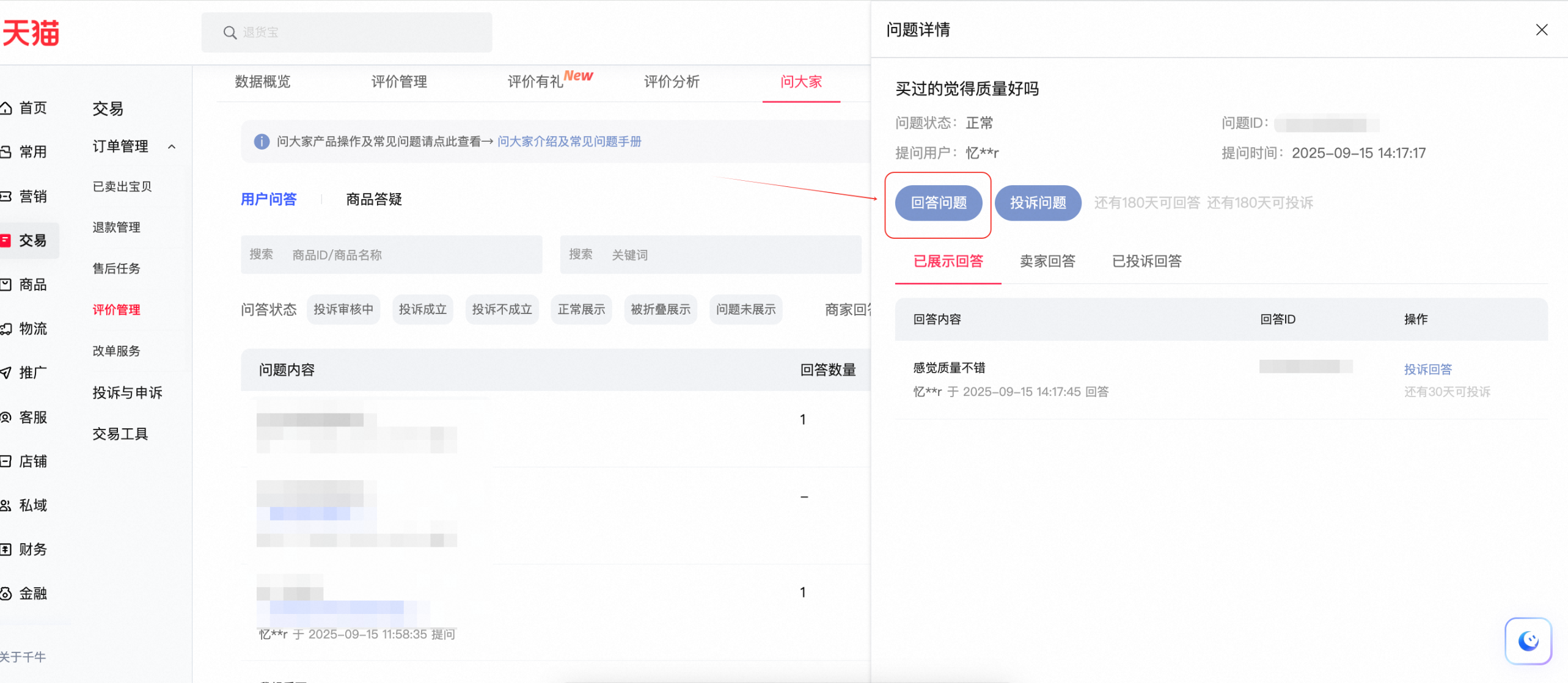Open 交易工具 menu item
The width and height of the screenshot is (1568, 683).
coord(120,434)
